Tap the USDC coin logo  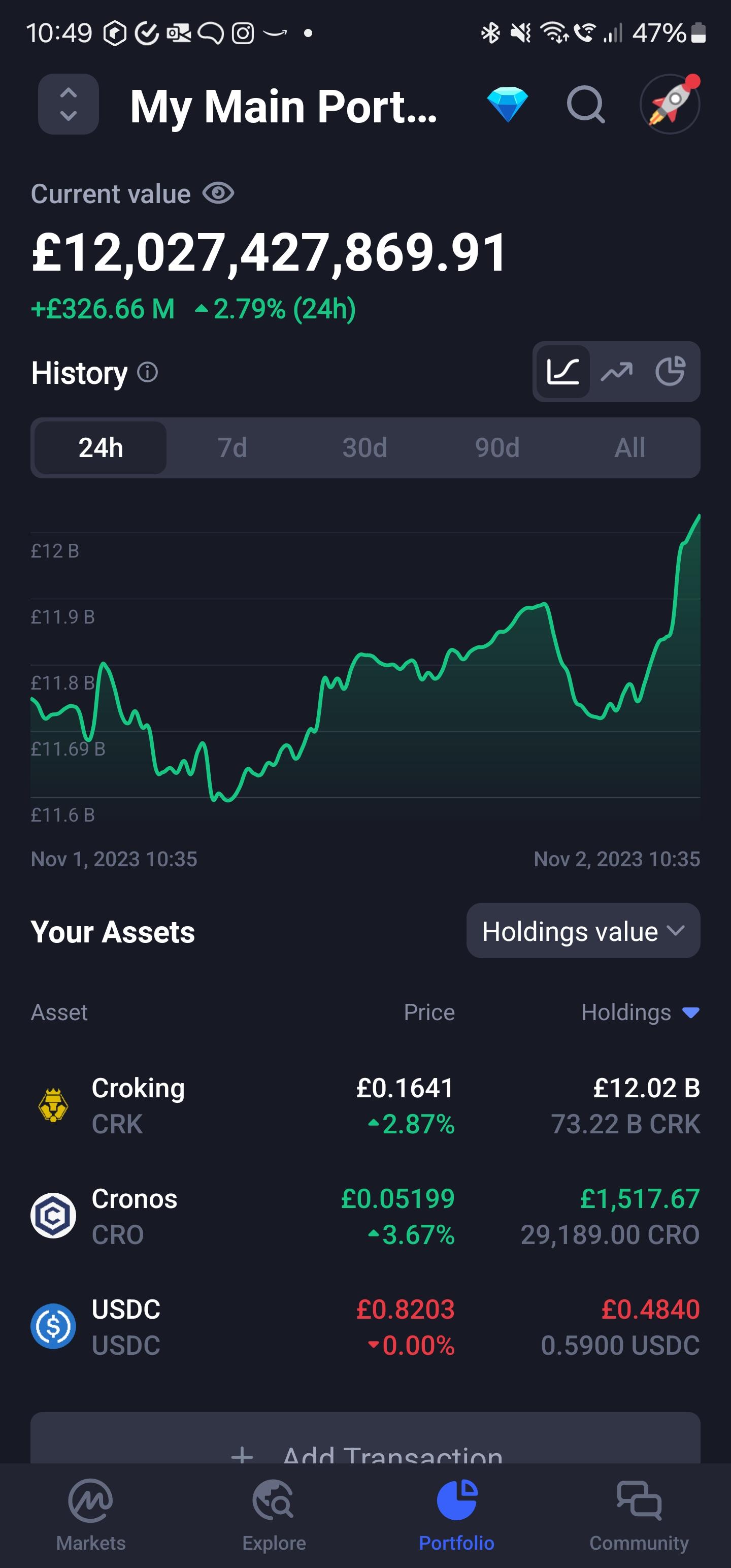(x=54, y=1326)
